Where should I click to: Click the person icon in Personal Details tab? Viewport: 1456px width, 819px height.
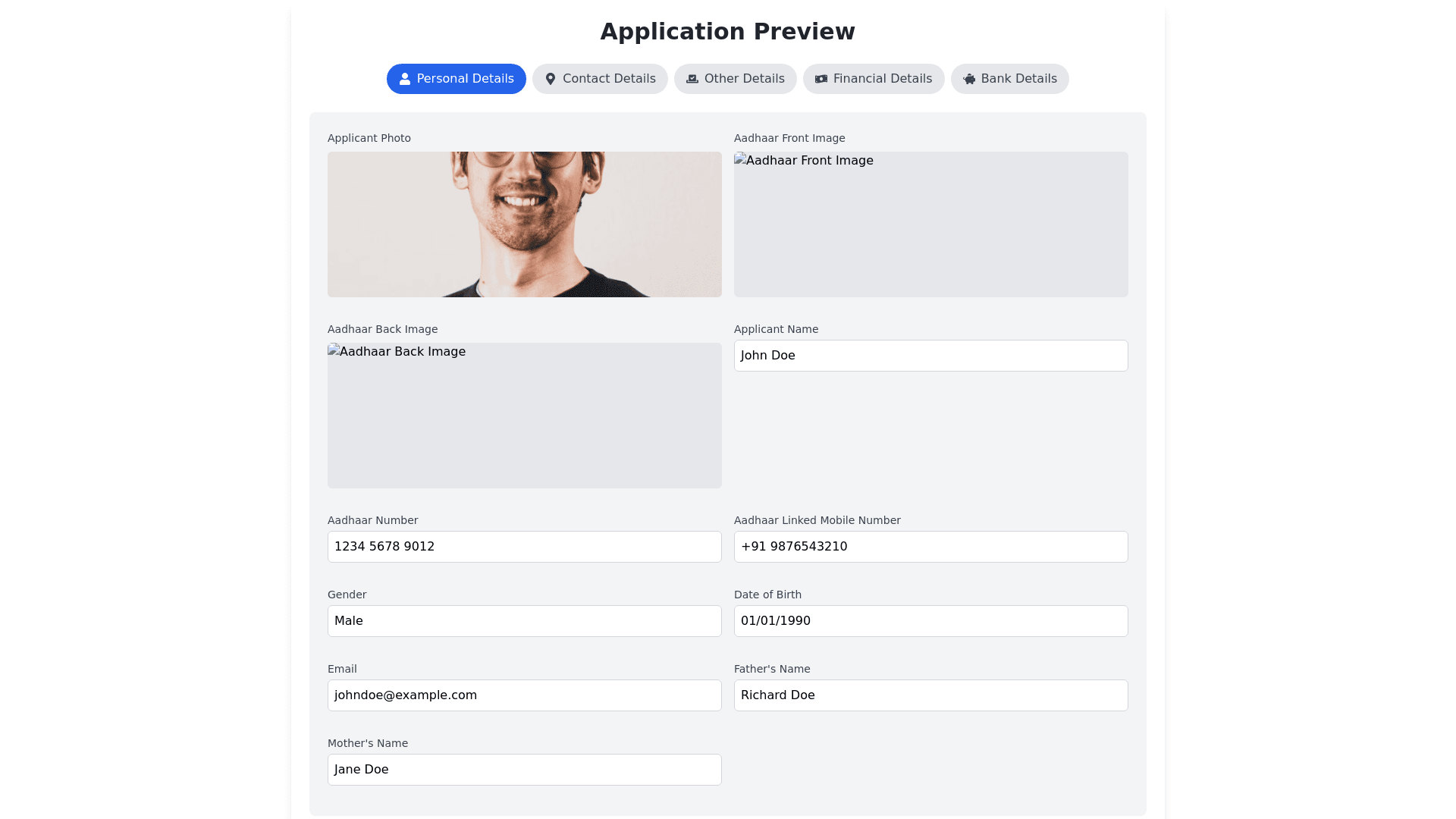(x=405, y=79)
